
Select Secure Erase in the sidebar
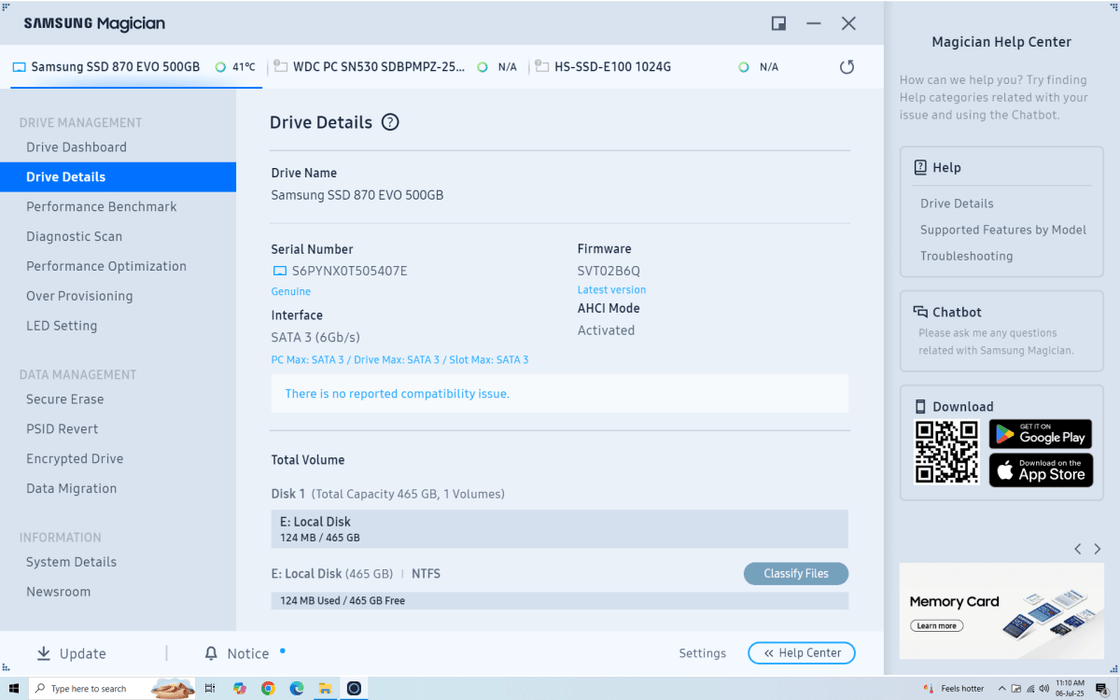coord(65,399)
